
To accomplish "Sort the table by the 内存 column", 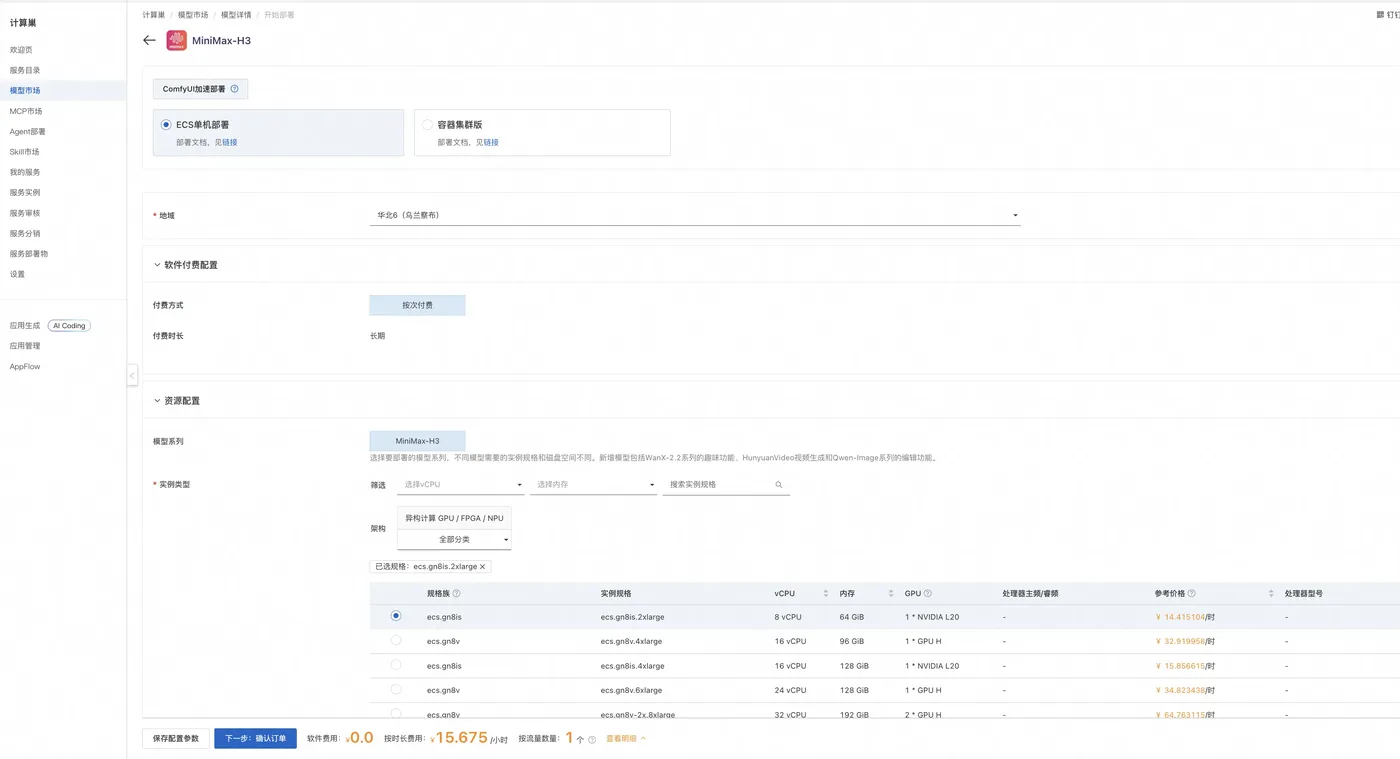I will tap(890, 594).
